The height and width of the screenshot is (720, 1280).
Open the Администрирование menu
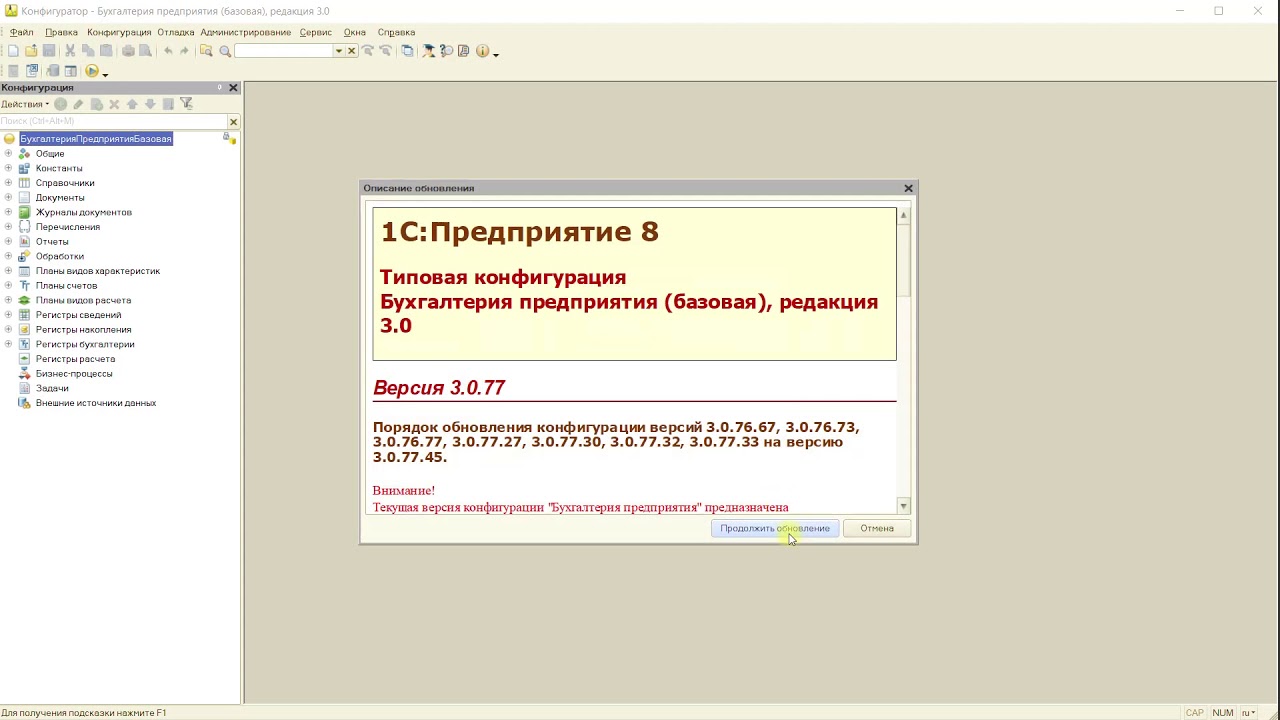[x=245, y=32]
